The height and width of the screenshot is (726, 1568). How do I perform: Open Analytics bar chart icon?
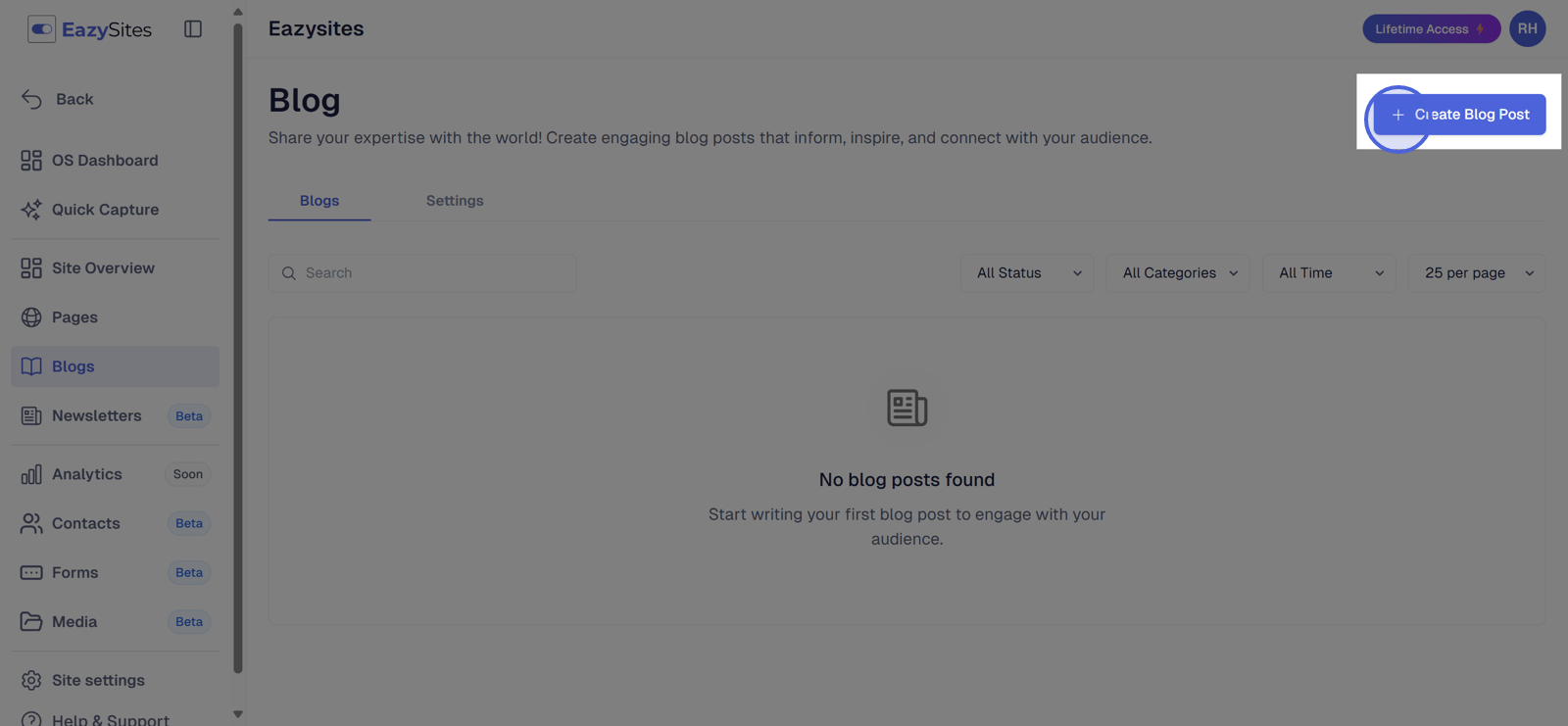coord(31,474)
